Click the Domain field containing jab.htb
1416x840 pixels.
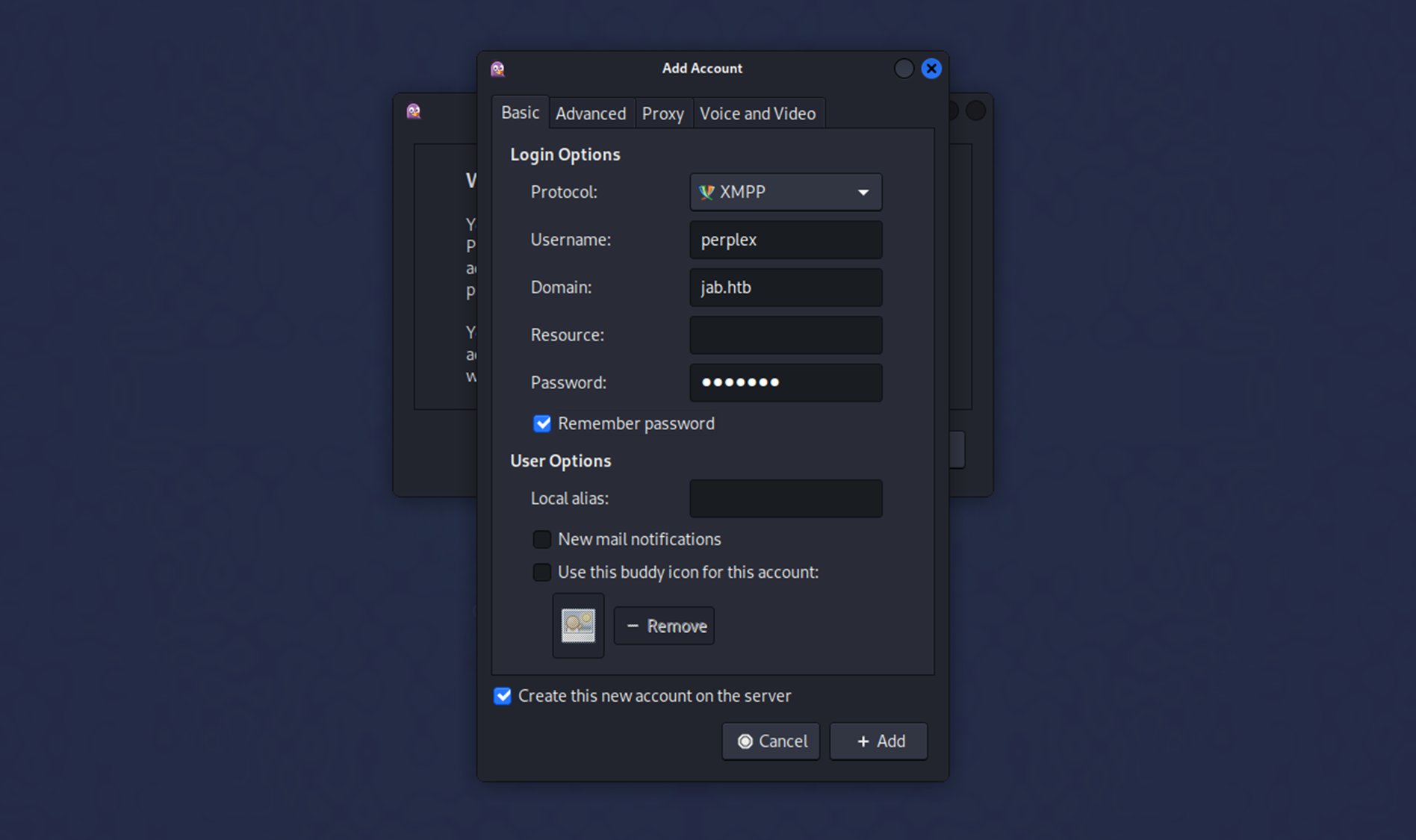click(786, 287)
